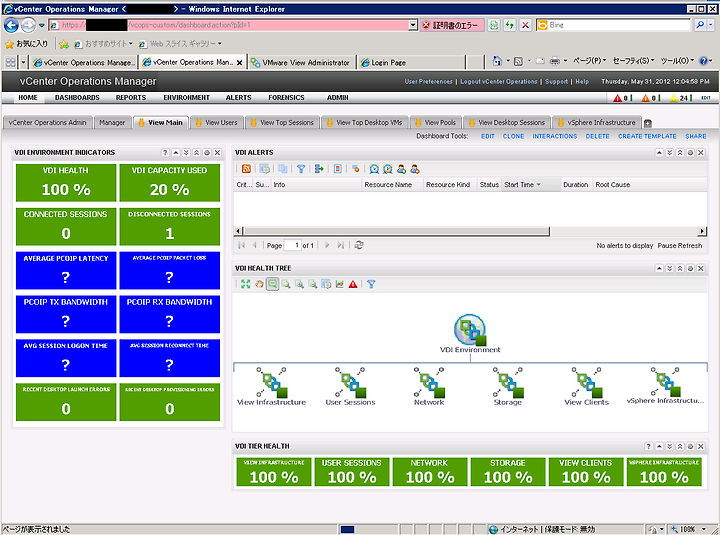The image size is (720, 535).
Task: Click the browser home icon in IE toolbar
Action: [x=497, y=61]
